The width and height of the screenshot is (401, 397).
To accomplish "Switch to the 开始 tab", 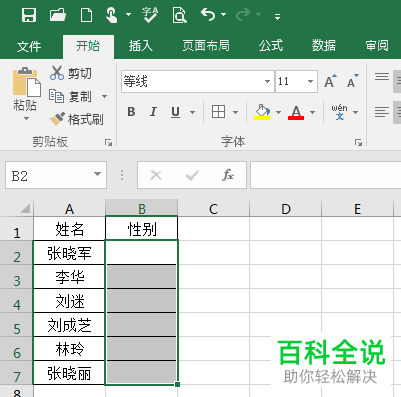I will (x=88, y=46).
